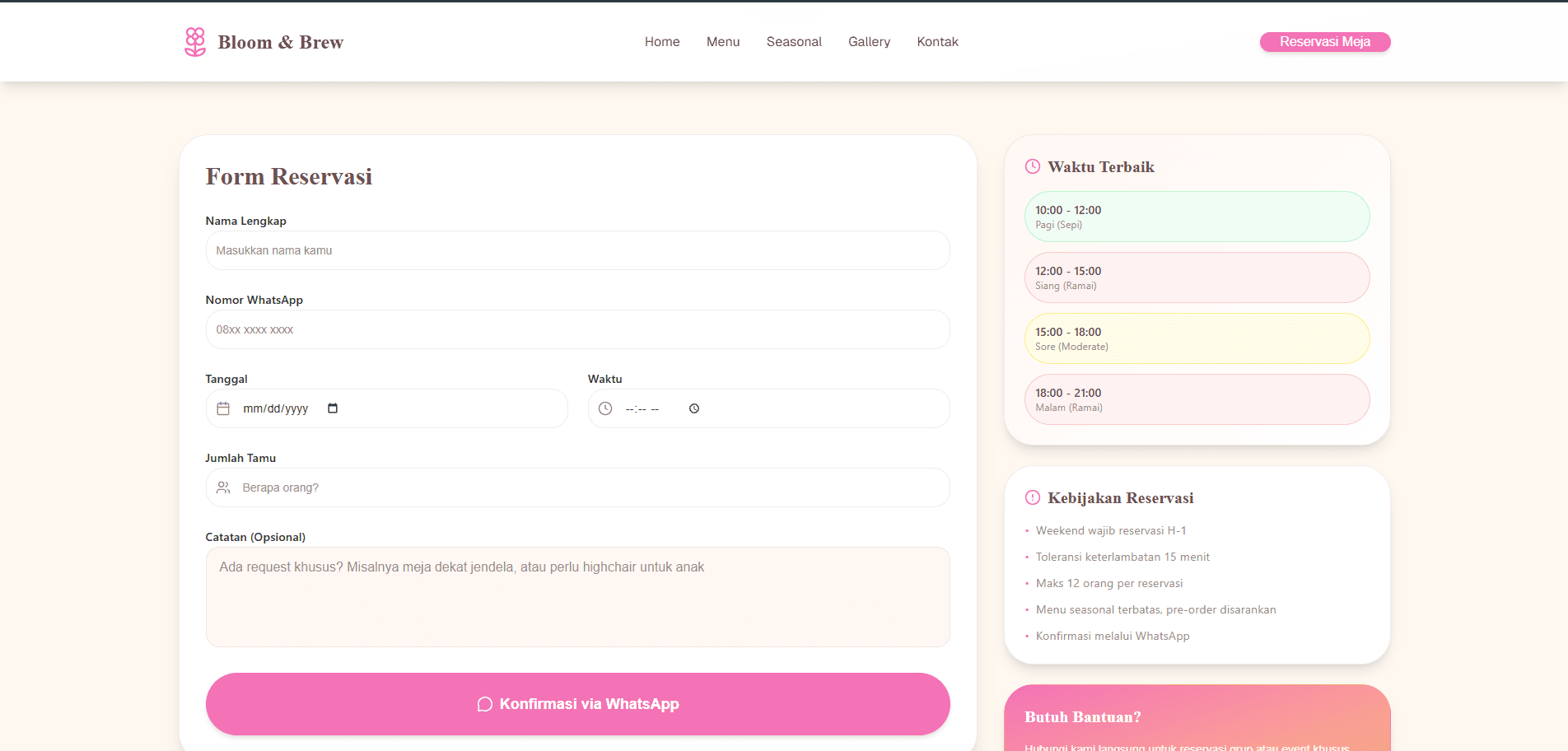Select the 10:00 - 12:00 Pagi time slot
The width and height of the screenshot is (1568, 751).
tap(1197, 217)
